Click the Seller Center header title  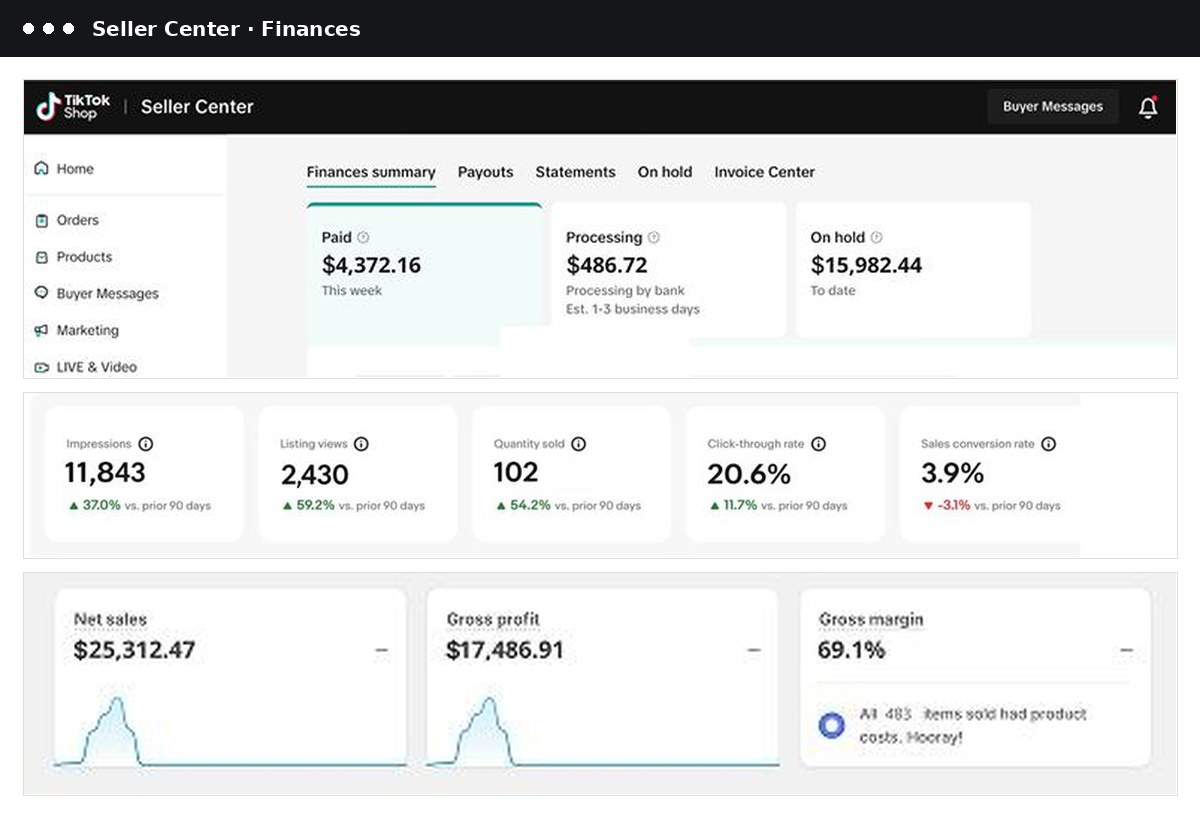pyautogui.click(x=197, y=107)
